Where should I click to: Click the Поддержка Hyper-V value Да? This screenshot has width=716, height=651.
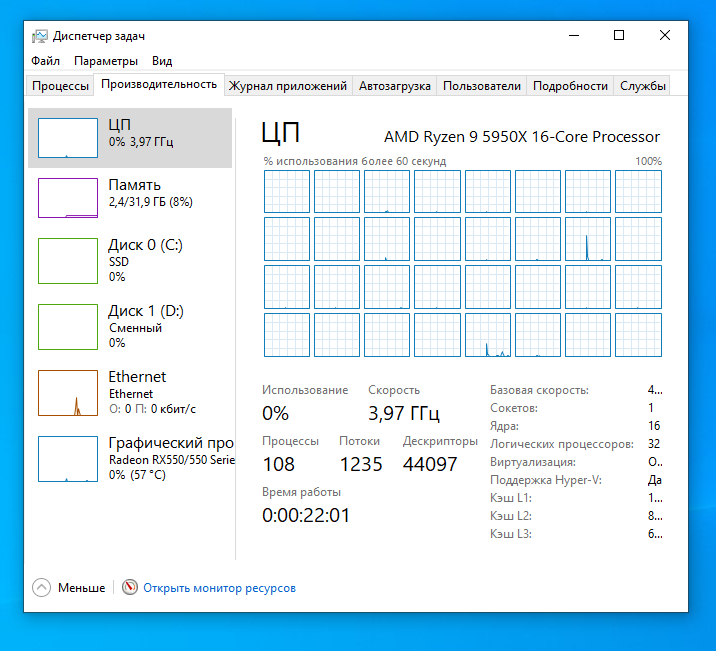(654, 480)
